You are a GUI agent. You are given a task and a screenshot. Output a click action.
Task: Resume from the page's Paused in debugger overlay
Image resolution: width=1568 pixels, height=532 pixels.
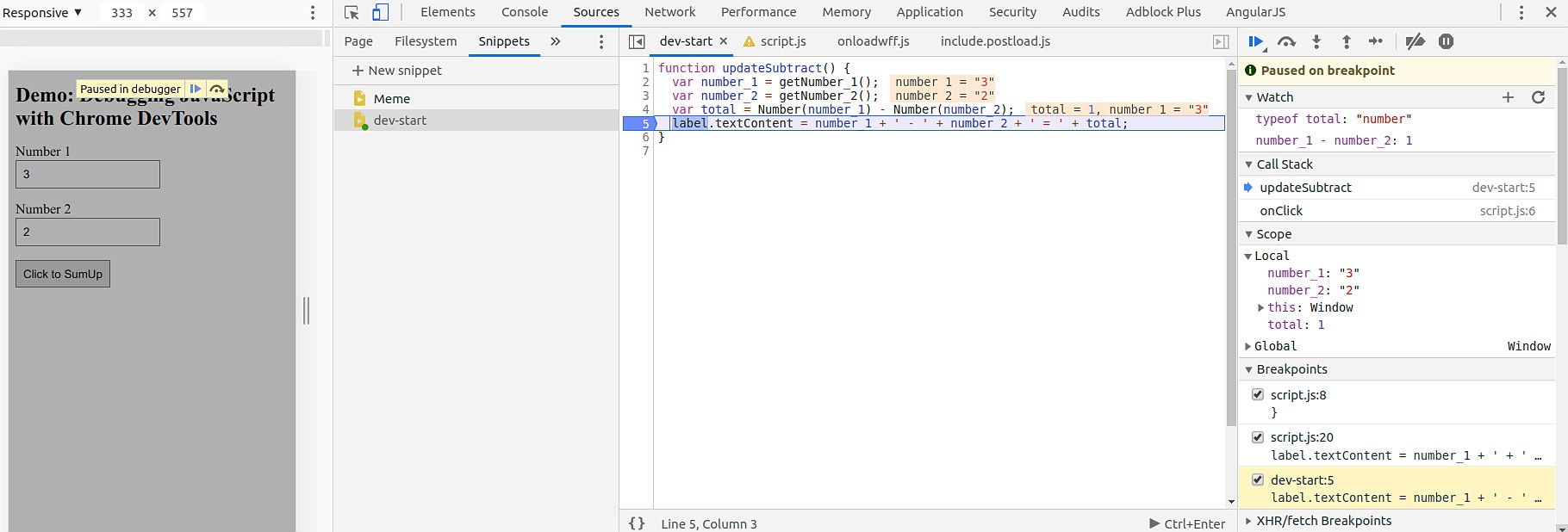click(196, 89)
